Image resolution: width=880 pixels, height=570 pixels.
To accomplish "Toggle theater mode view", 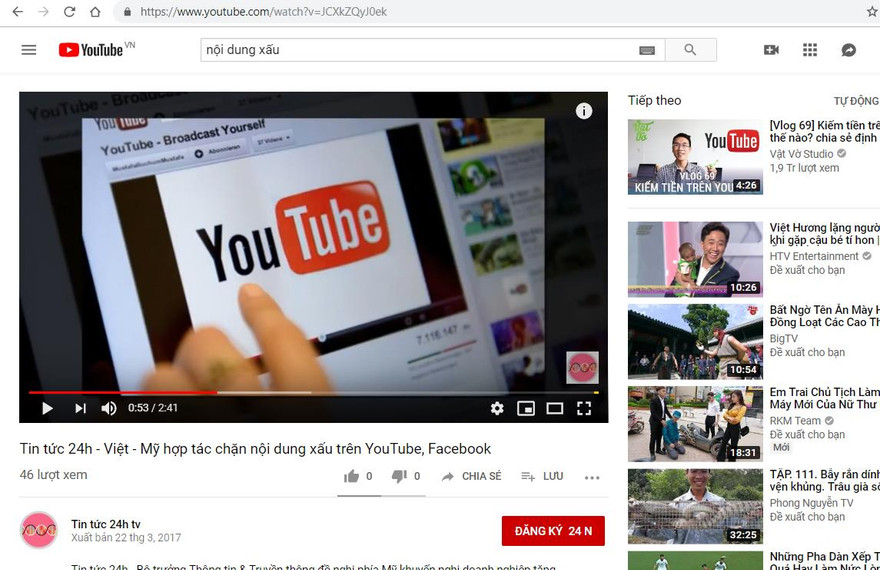I will click(555, 408).
